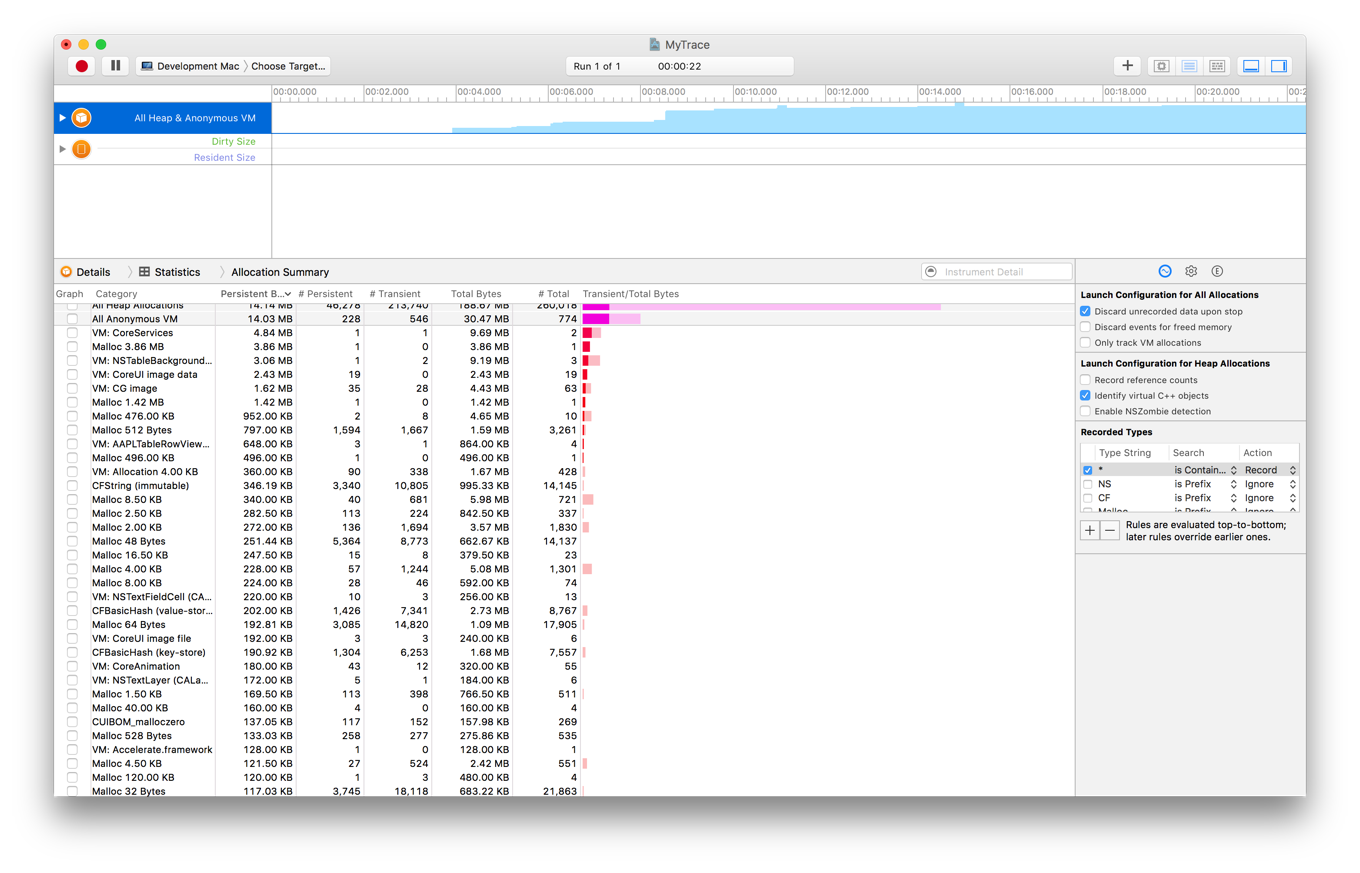Toggle the right inspector pane

coord(1278,66)
